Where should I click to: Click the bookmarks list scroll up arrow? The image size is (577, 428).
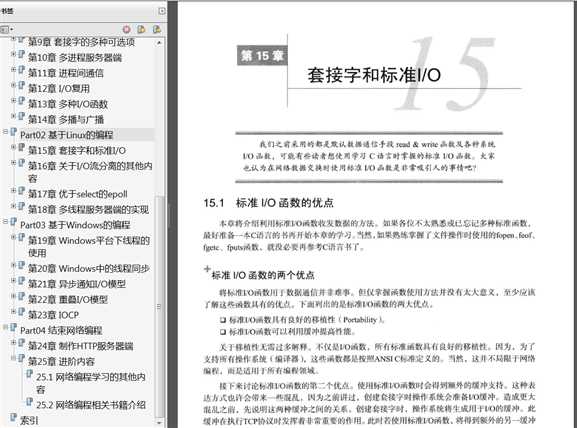point(159,43)
